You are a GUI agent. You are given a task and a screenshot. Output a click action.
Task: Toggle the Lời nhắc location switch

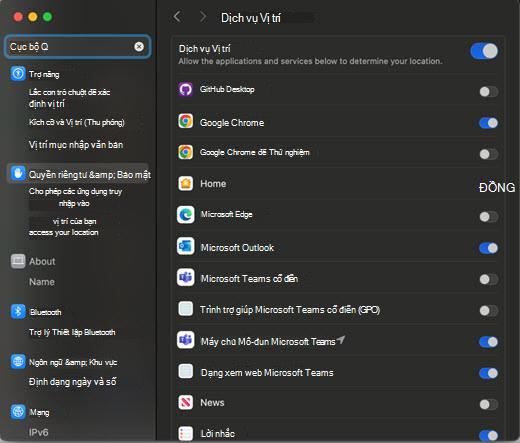488,435
